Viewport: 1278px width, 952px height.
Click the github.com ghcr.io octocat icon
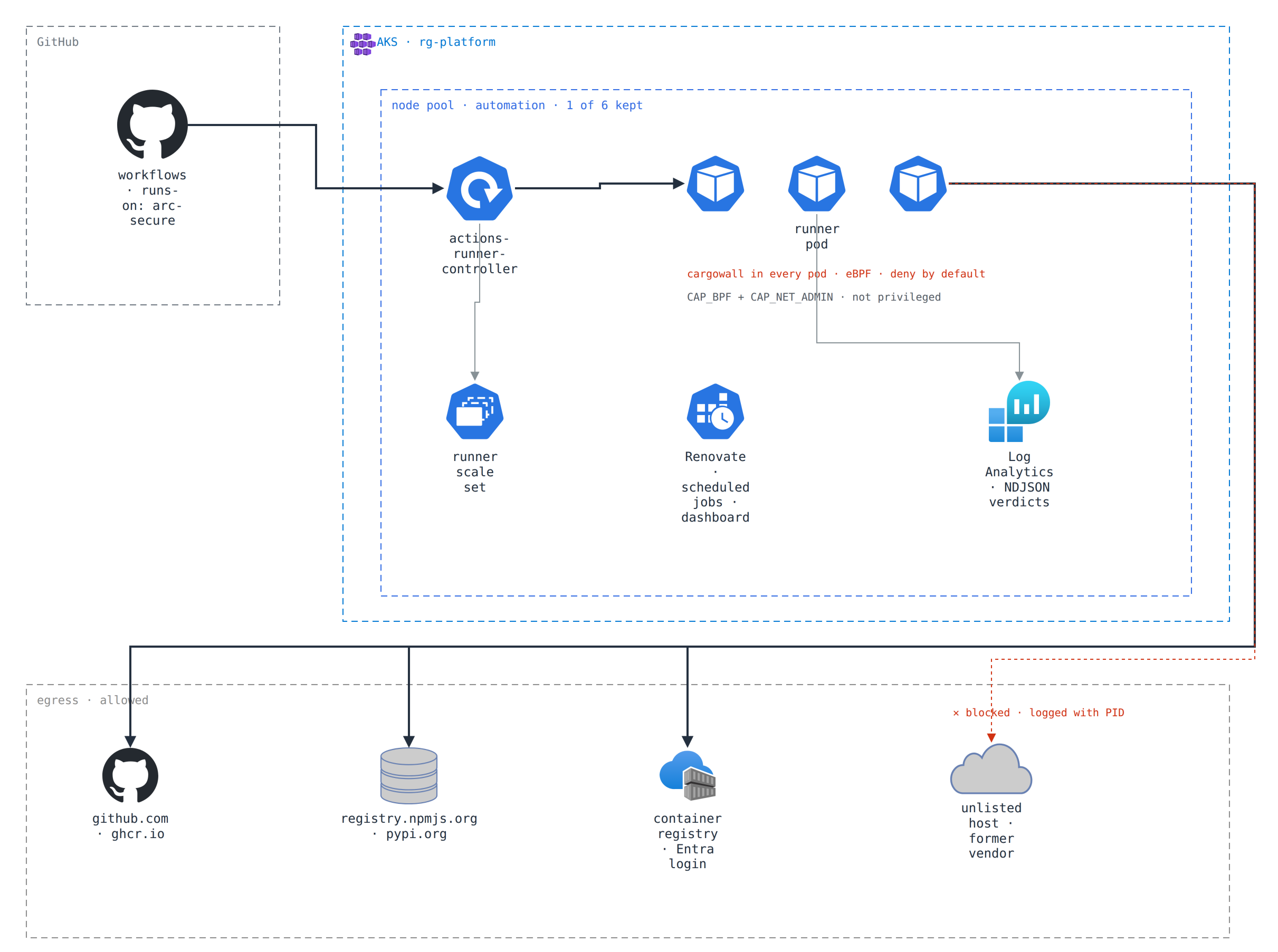tap(130, 776)
